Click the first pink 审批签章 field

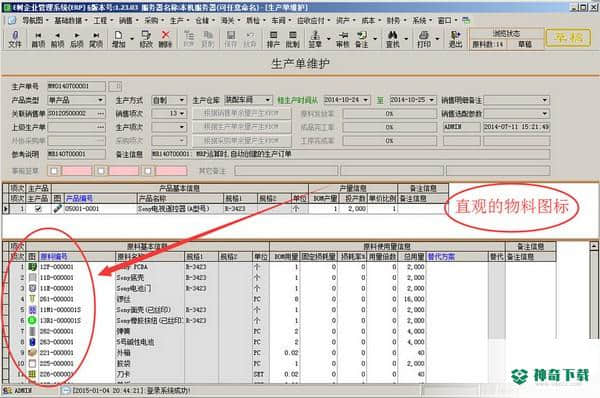(x=77, y=171)
